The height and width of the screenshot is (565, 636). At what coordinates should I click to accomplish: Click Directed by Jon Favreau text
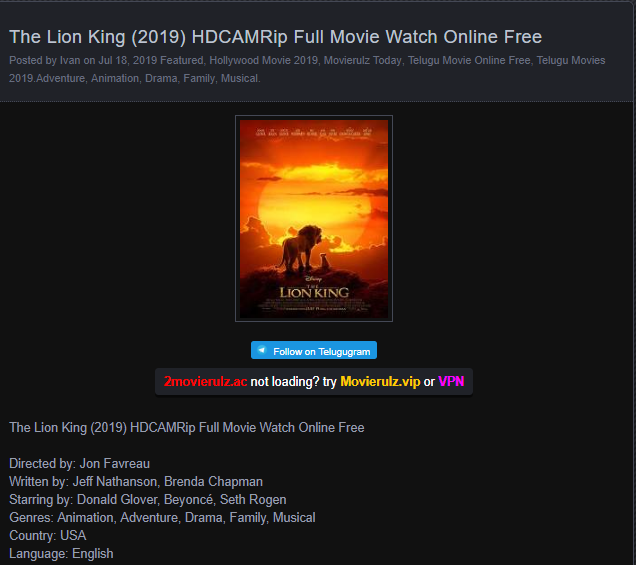[80, 464]
